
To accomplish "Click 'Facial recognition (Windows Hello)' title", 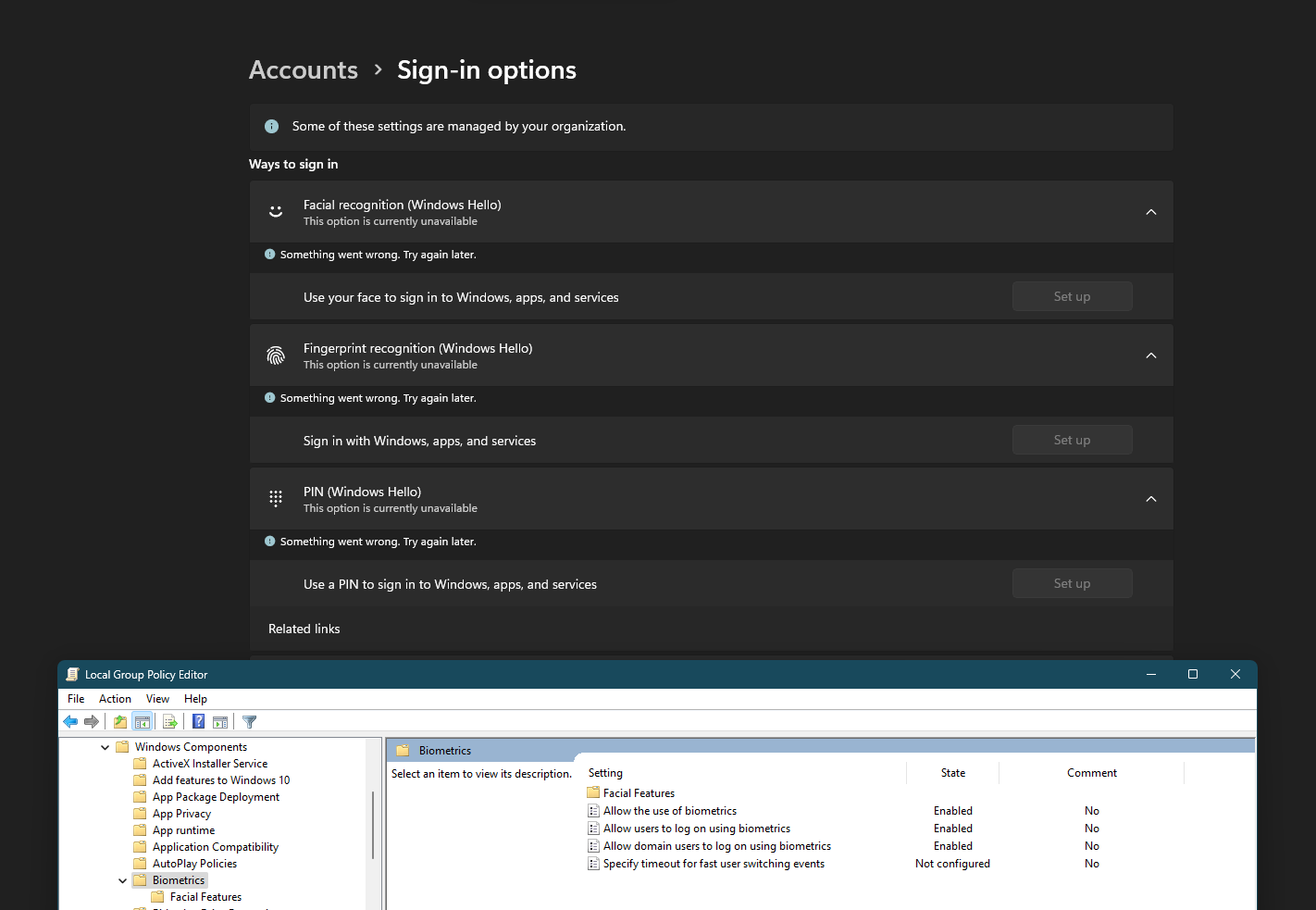I will tap(403, 205).
